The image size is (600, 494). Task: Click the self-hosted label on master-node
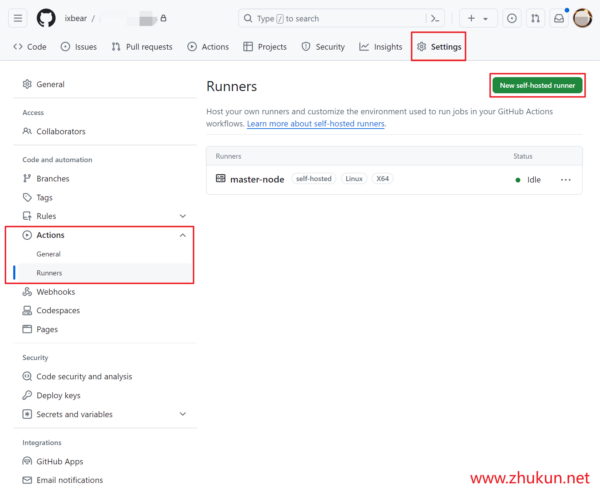coord(314,179)
